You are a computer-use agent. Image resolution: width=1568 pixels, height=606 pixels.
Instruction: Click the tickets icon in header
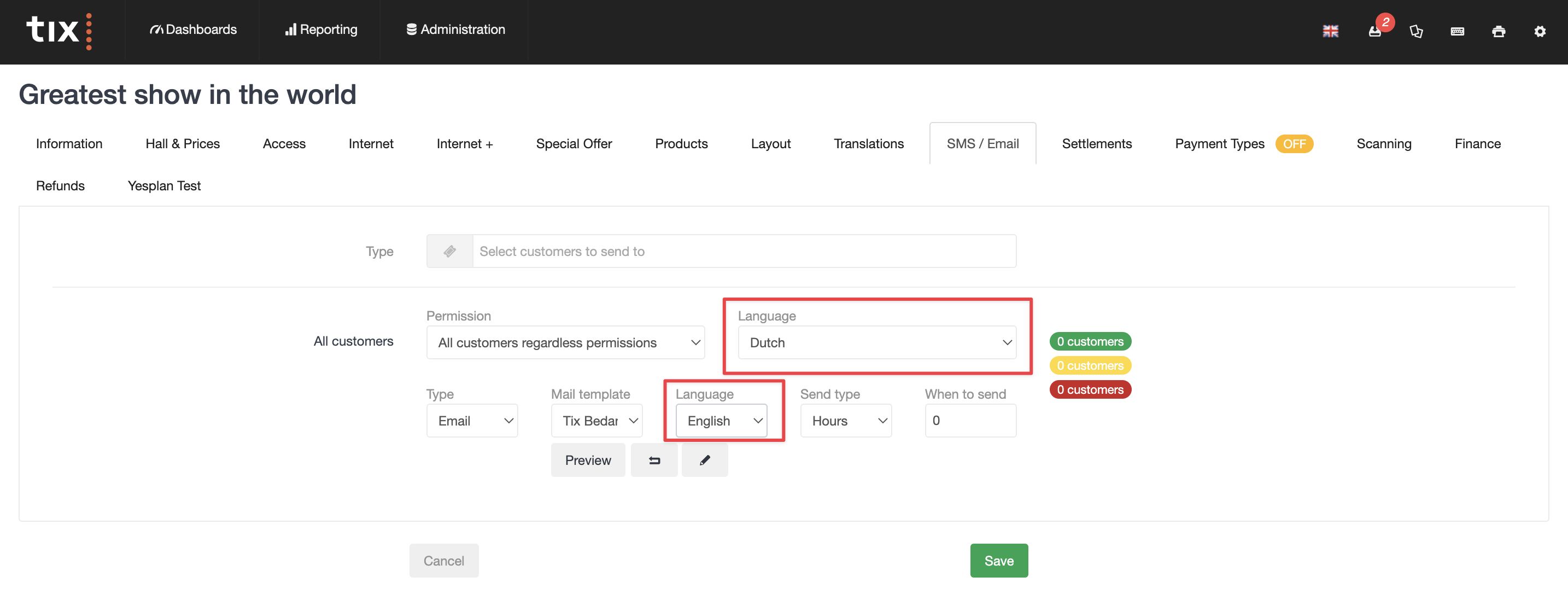click(x=1416, y=31)
